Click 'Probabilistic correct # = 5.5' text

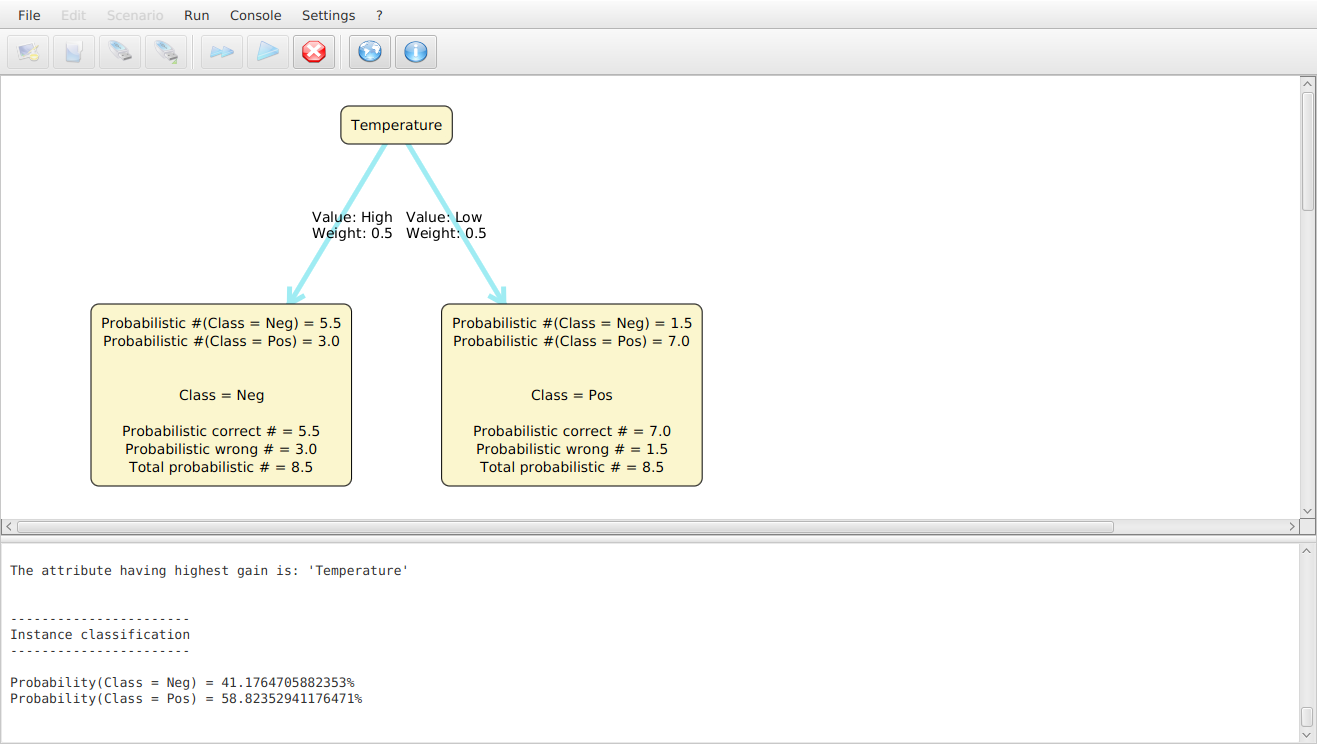coord(221,431)
